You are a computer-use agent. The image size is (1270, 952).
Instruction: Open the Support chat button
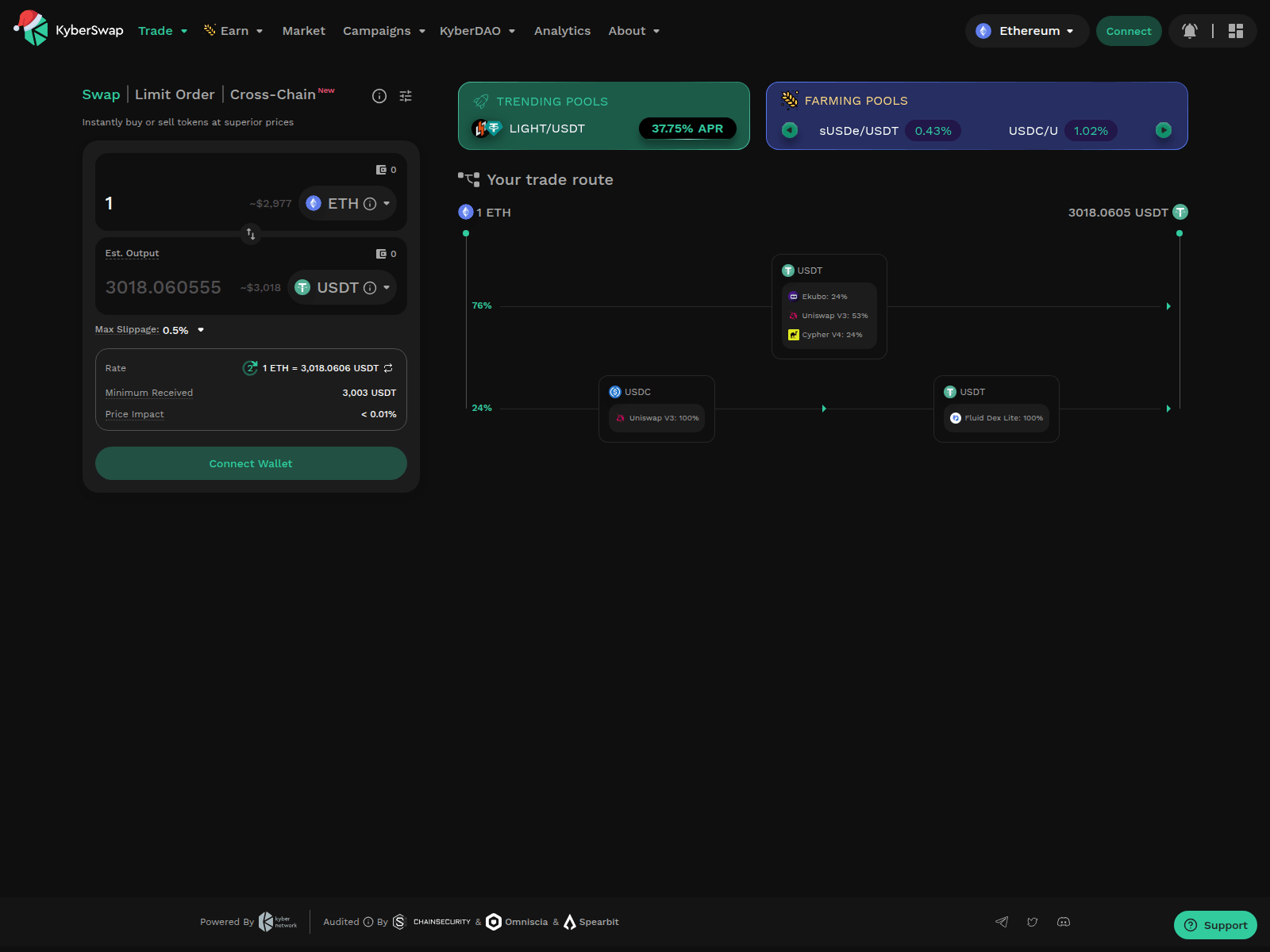point(1215,925)
